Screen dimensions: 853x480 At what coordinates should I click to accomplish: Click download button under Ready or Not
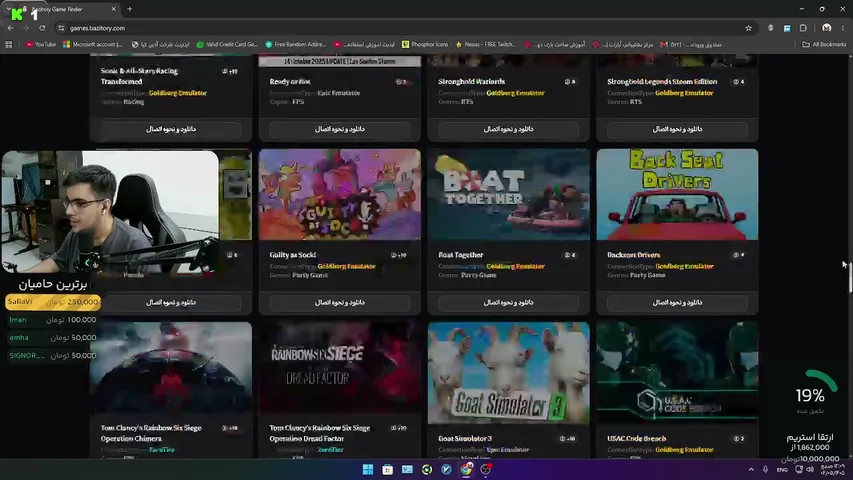point(339,130)
